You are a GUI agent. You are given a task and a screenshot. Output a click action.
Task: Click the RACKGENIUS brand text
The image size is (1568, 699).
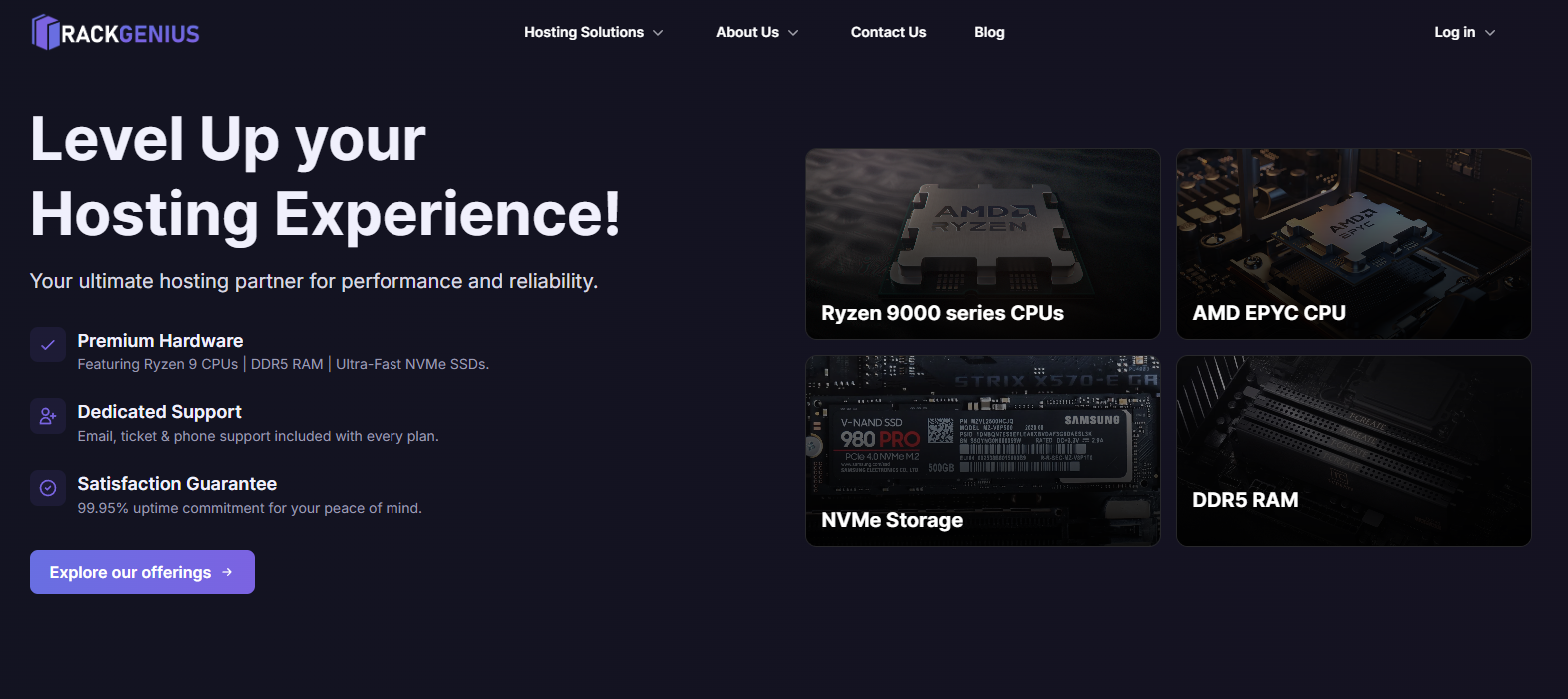coord(130,34)
